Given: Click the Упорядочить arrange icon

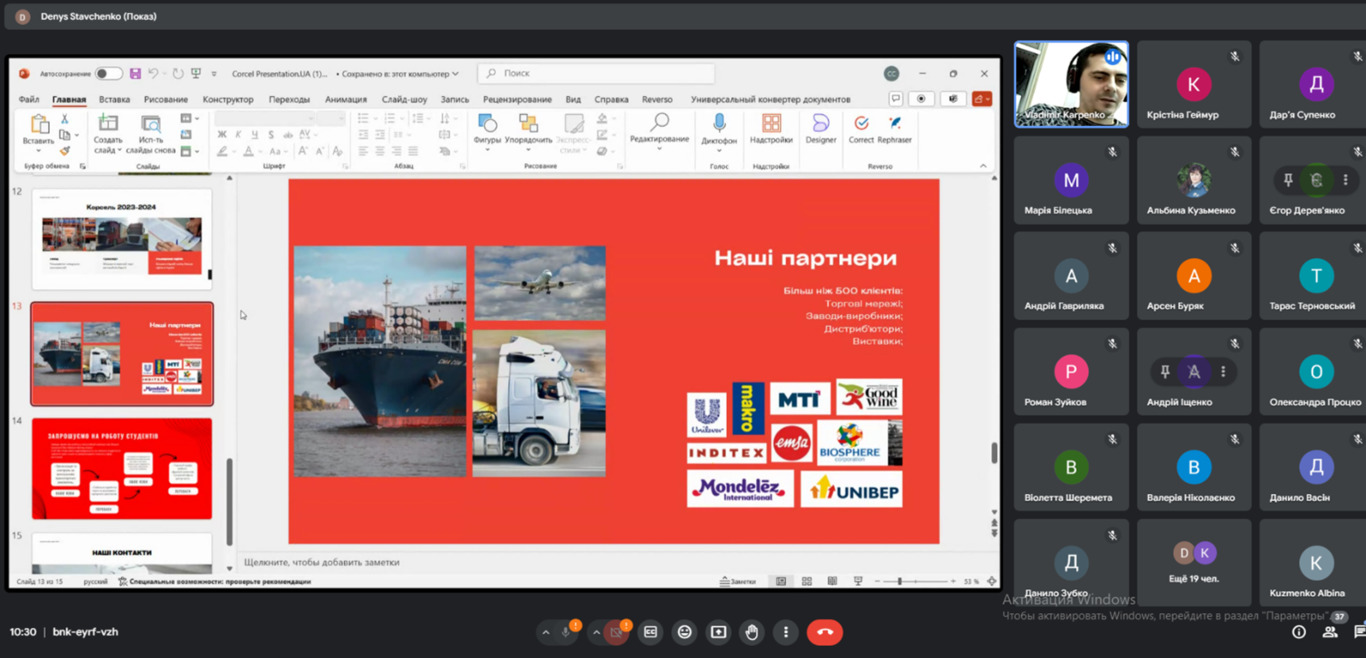Looking at the screenshot, I should click(x=529, y=123).
